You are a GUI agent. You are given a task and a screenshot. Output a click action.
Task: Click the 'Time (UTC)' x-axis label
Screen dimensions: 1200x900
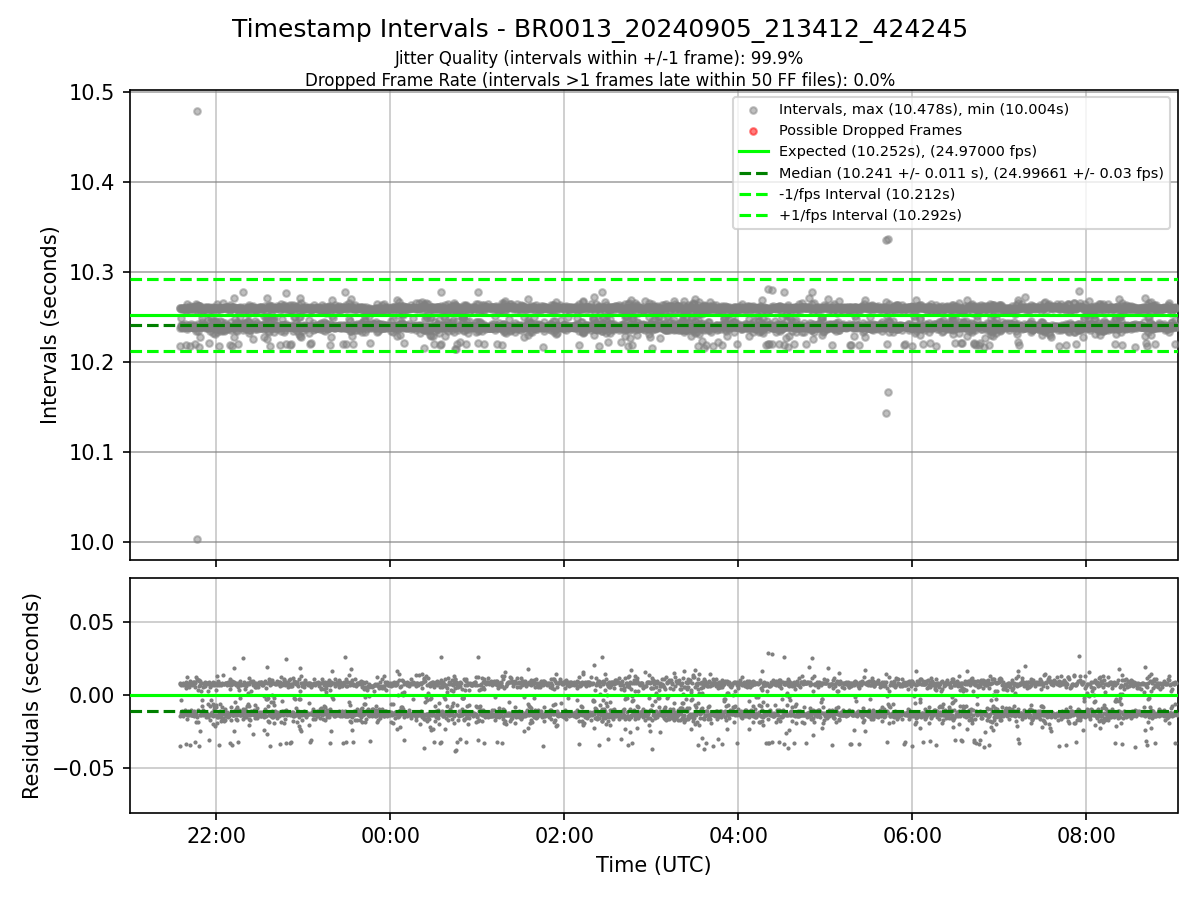tap(653, 865)
